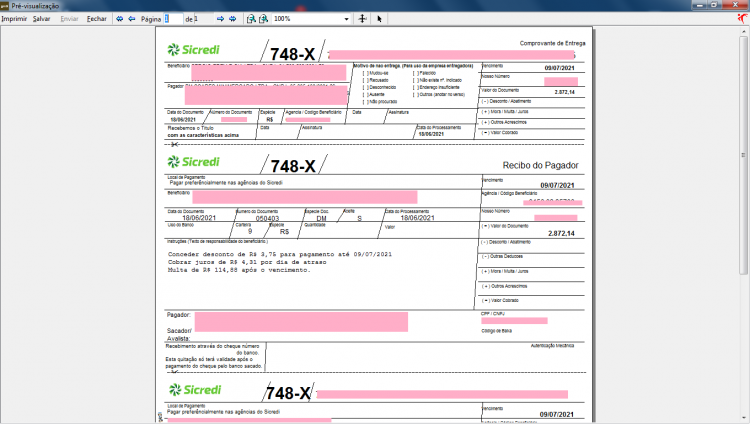Minimize the Pré-visualização window
Screen dimensions: 750x424
[x=699, y=5]
